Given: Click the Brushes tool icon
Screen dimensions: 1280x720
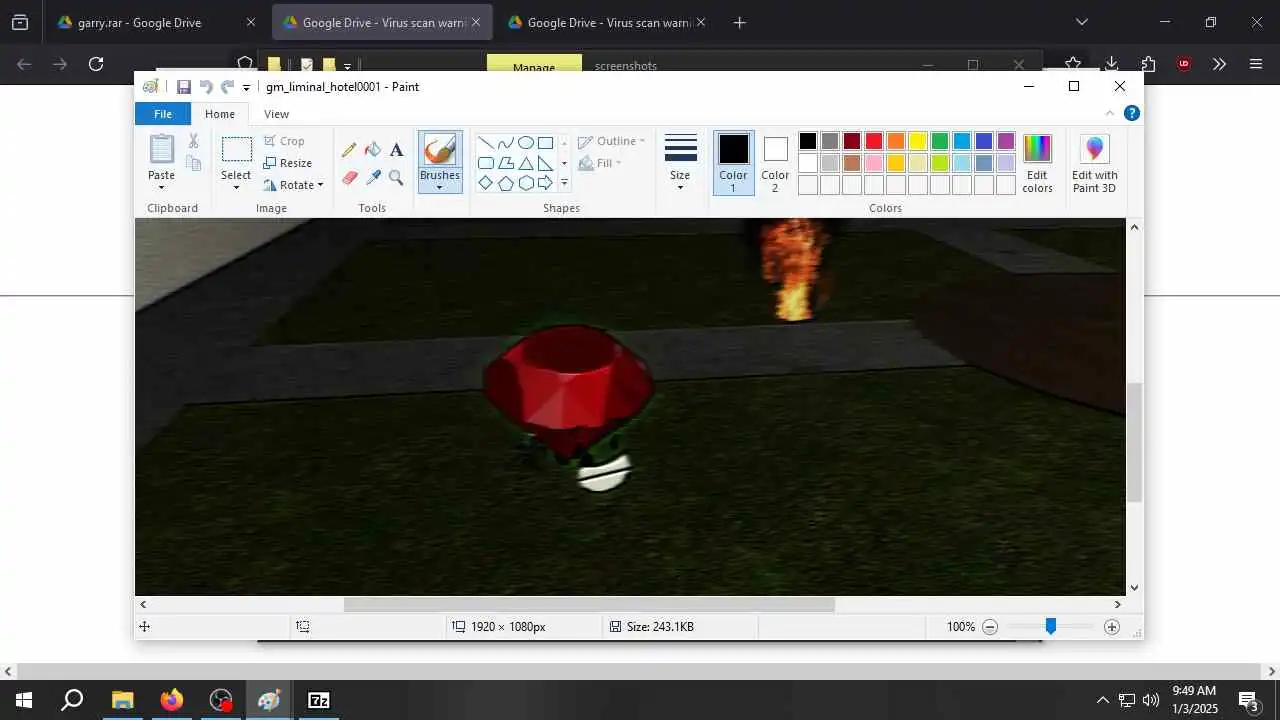Looking at the screenshot, I should pos(440,150).
